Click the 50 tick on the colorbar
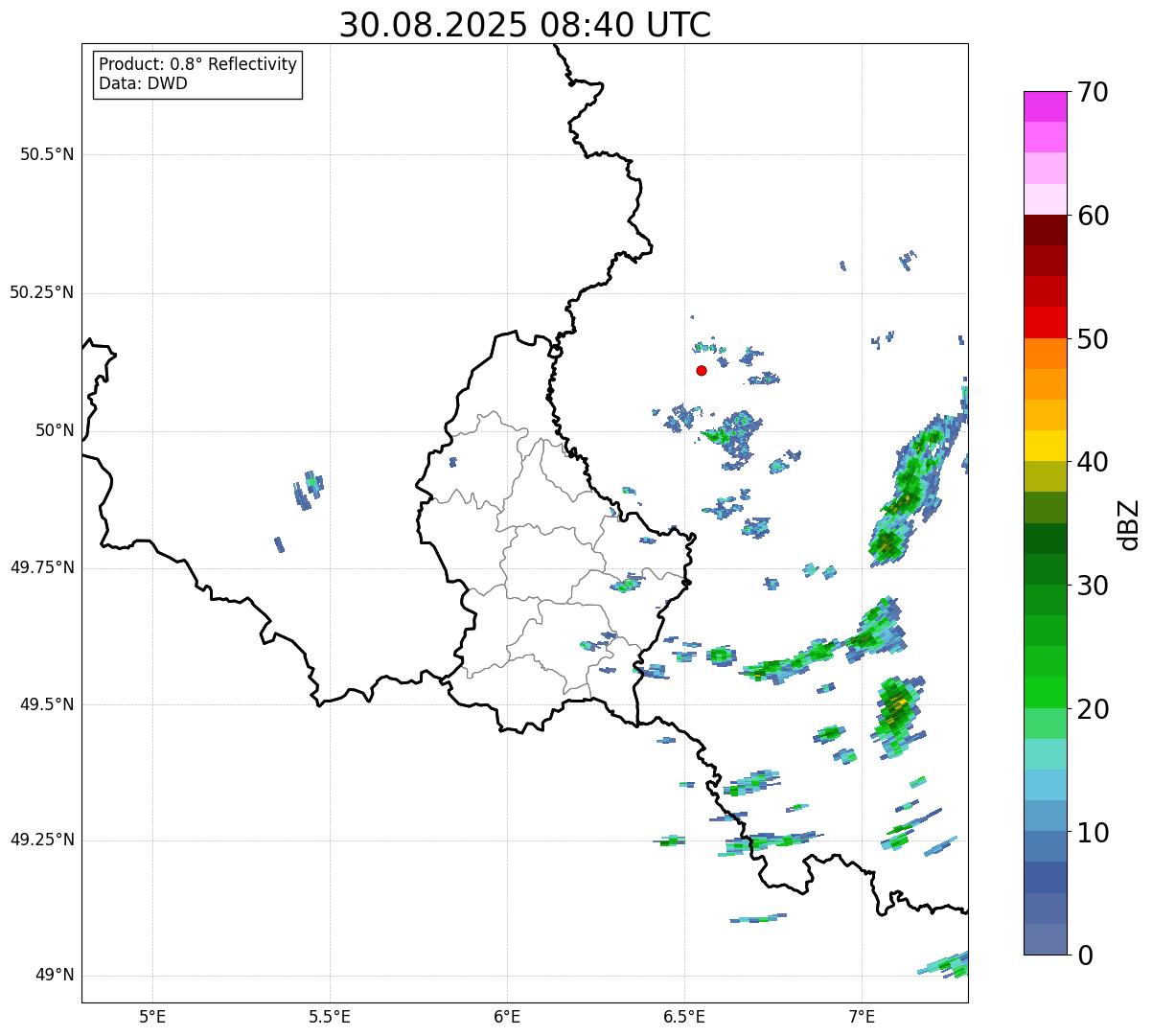1152x1036 pixels. click(x=1093, y=339)
